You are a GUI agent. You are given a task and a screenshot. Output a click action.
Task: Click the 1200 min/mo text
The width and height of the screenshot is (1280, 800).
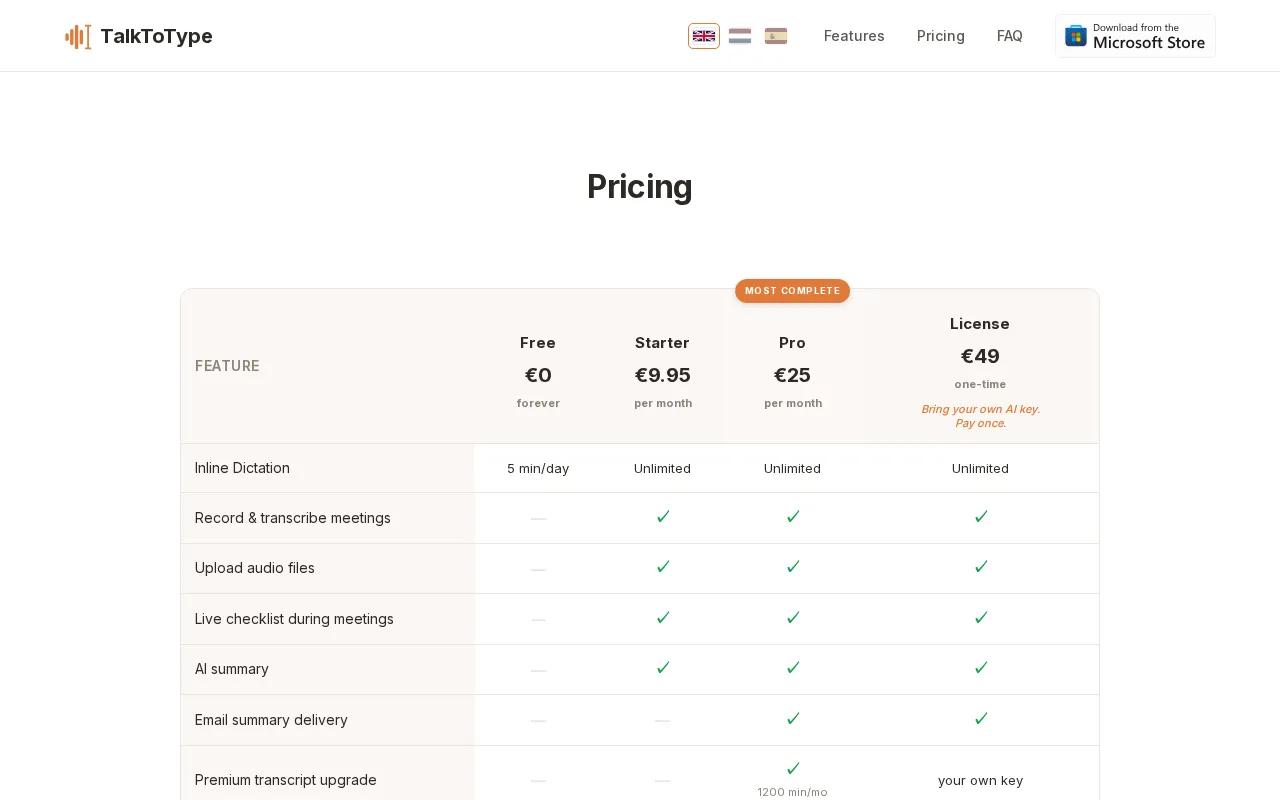(792, 792)
